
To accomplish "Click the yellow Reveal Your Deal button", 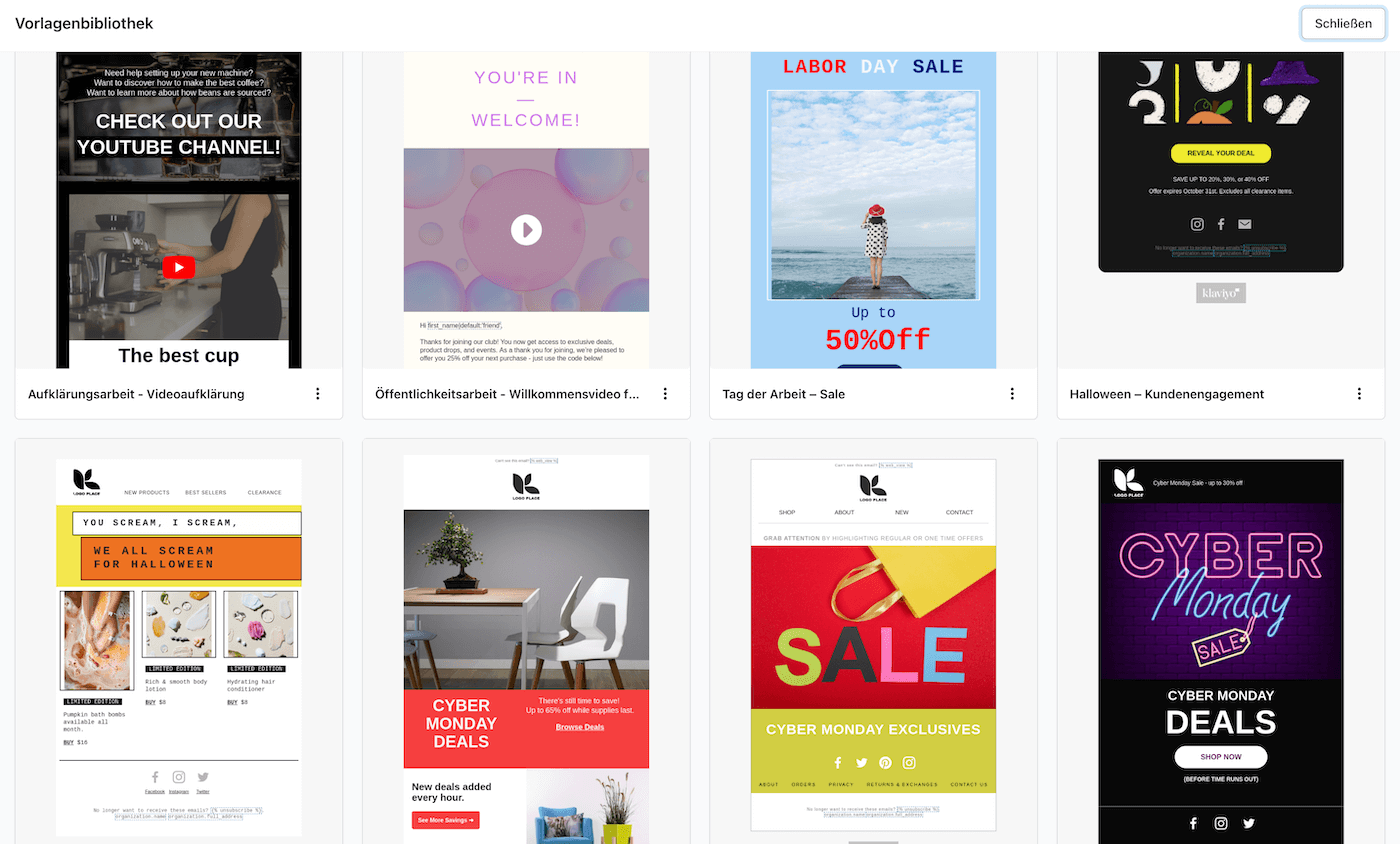I will pyautogui.click(x=1221, y=153).
